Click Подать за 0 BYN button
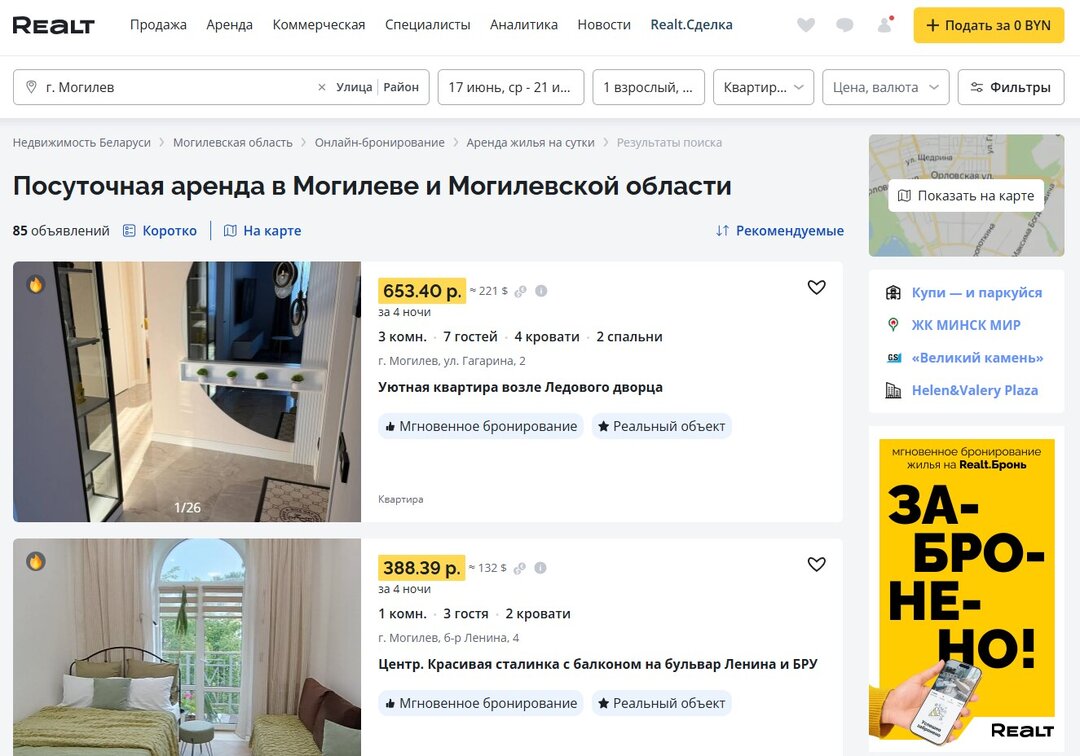Viewport: 1080px width, 756px height. pos(988,25)
